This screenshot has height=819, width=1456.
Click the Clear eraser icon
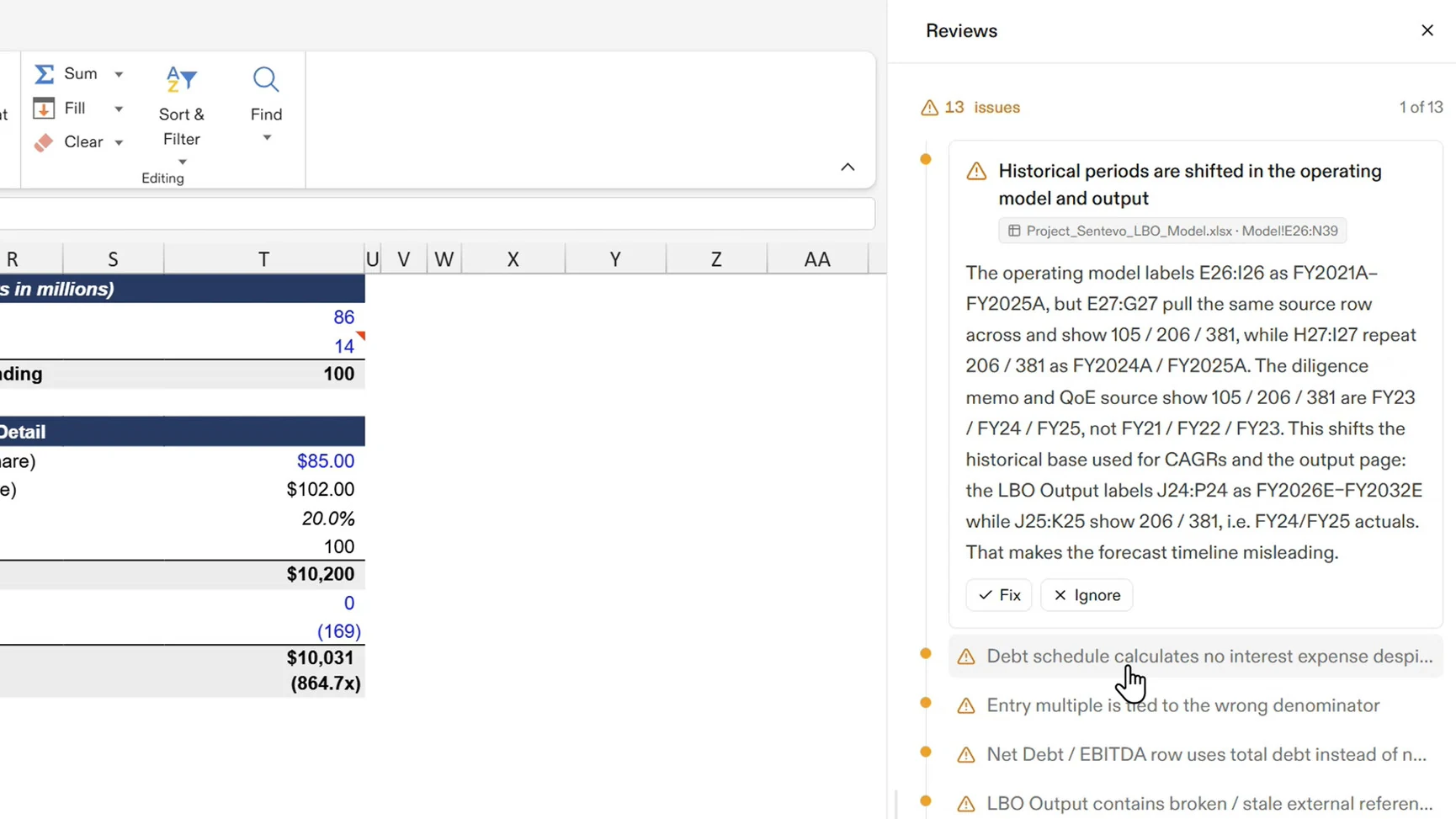44,142
